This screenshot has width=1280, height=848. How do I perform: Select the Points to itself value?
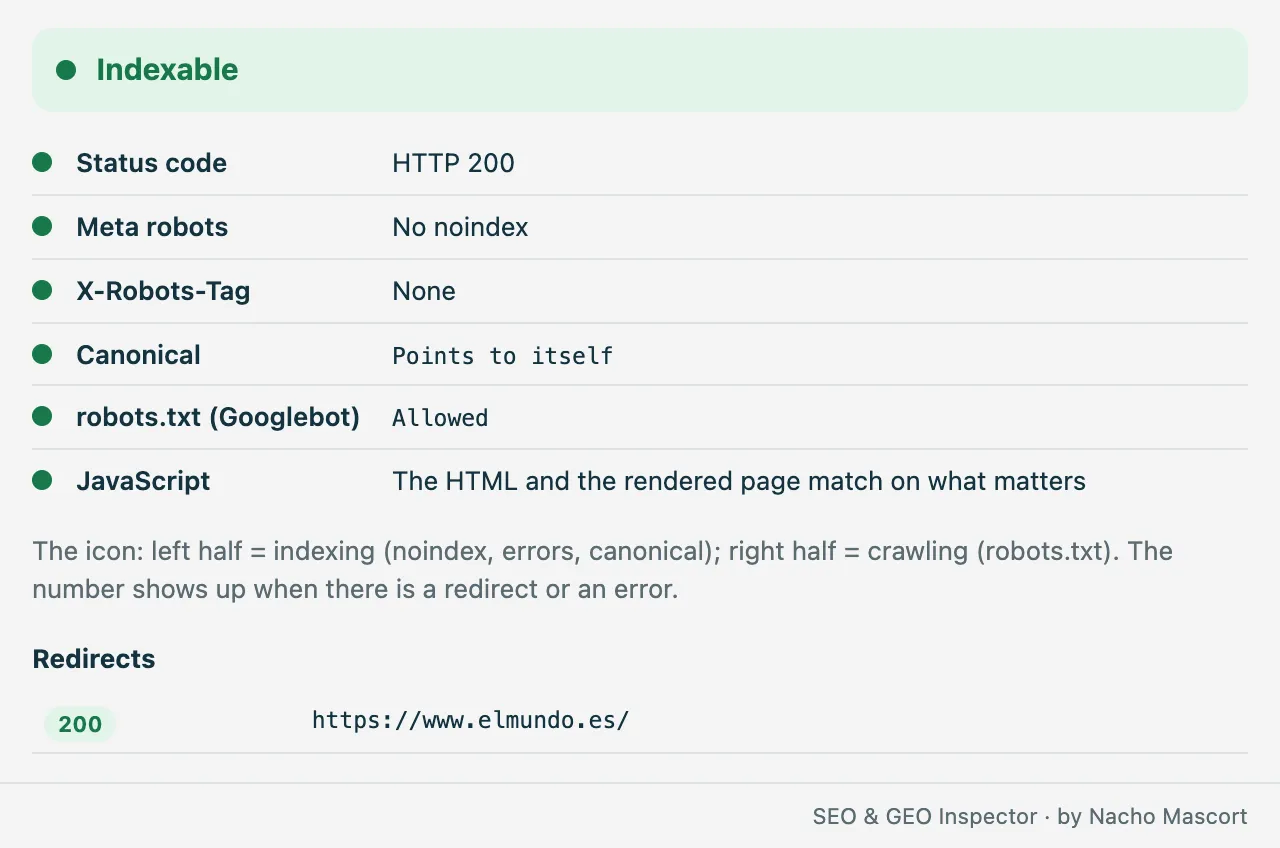coord(502,356)
